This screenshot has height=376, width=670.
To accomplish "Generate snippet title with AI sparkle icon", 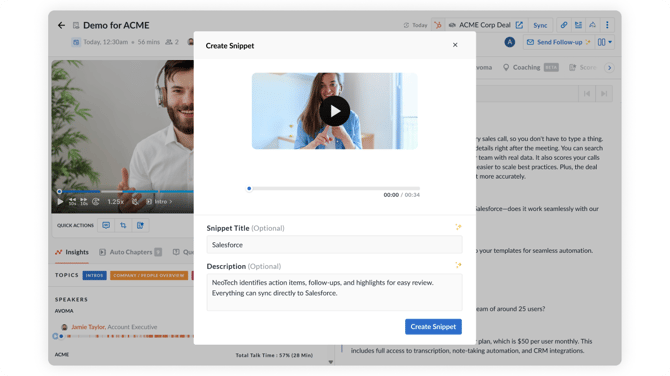I will point(458,227).
